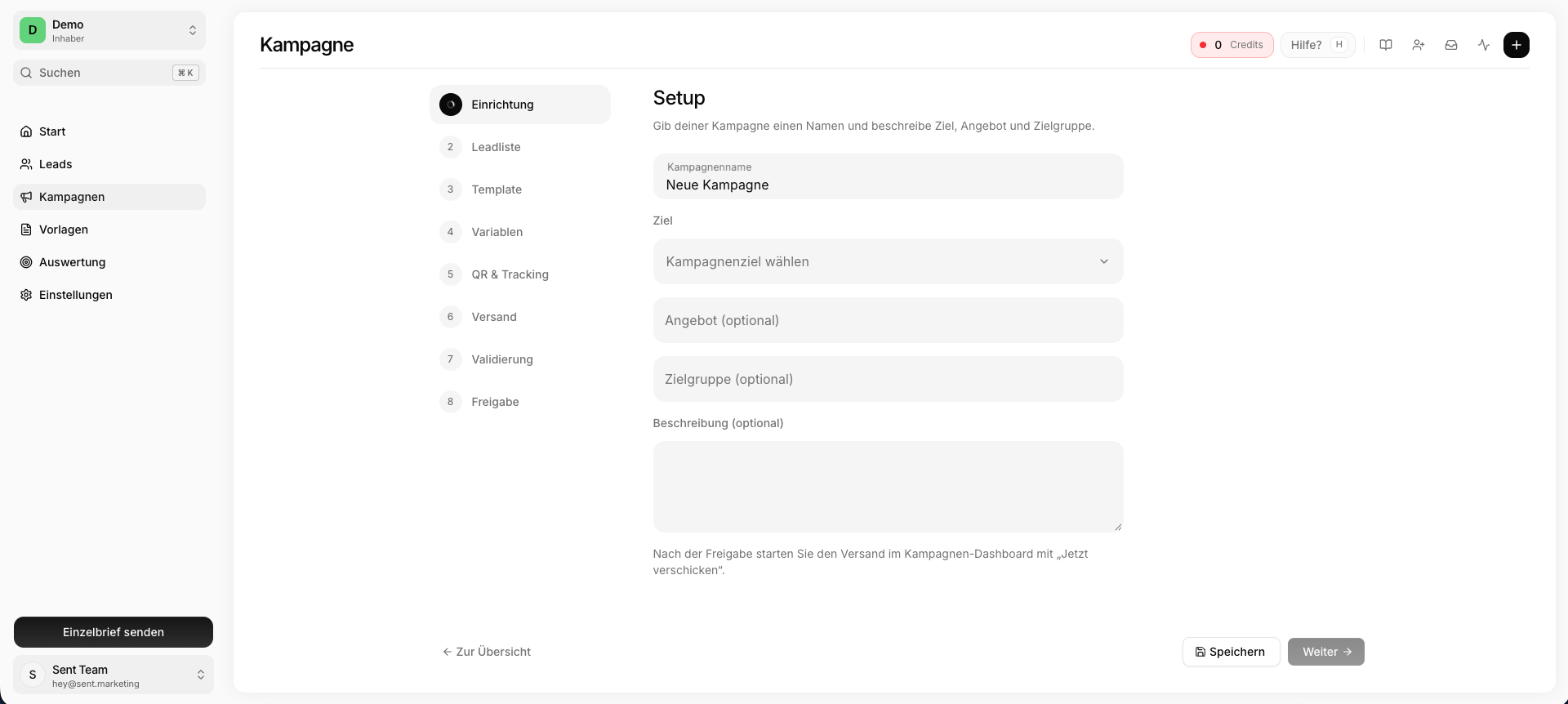This screenshot has width=1568, height=704.
Task: Focus the Zielgruppe (optional) field
Action: coord(888,379)
